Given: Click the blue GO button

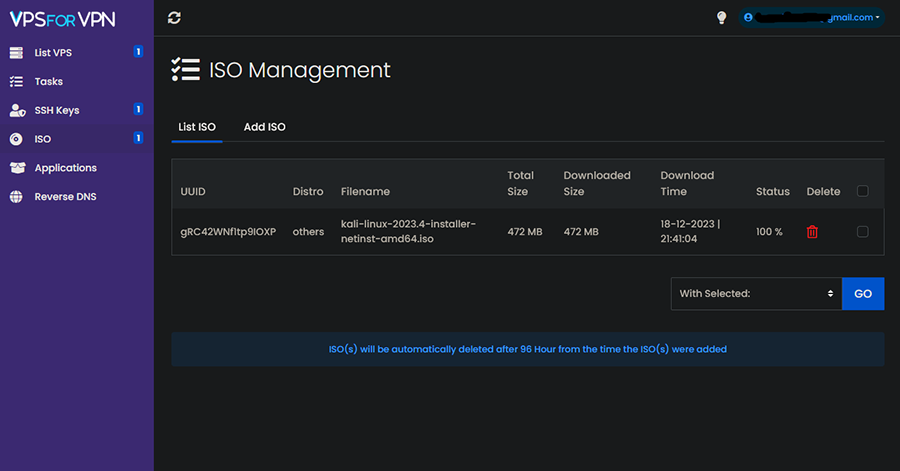Looking at the screenshot, I should click(863, 294).
